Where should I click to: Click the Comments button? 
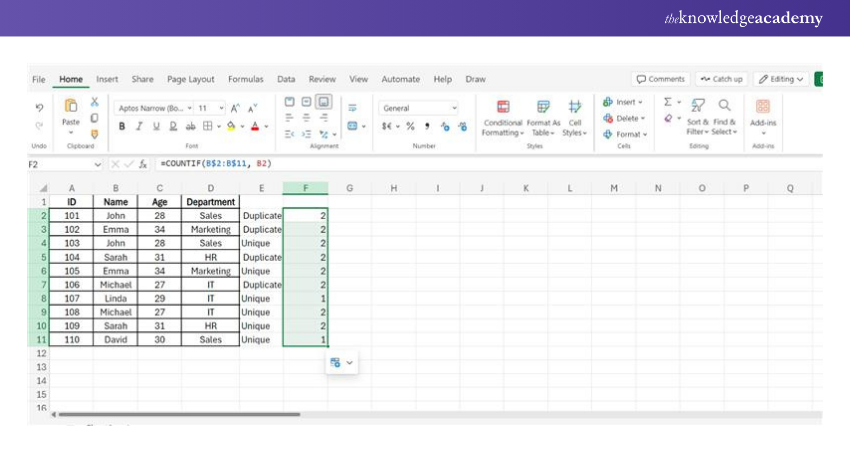coord(661,79)
